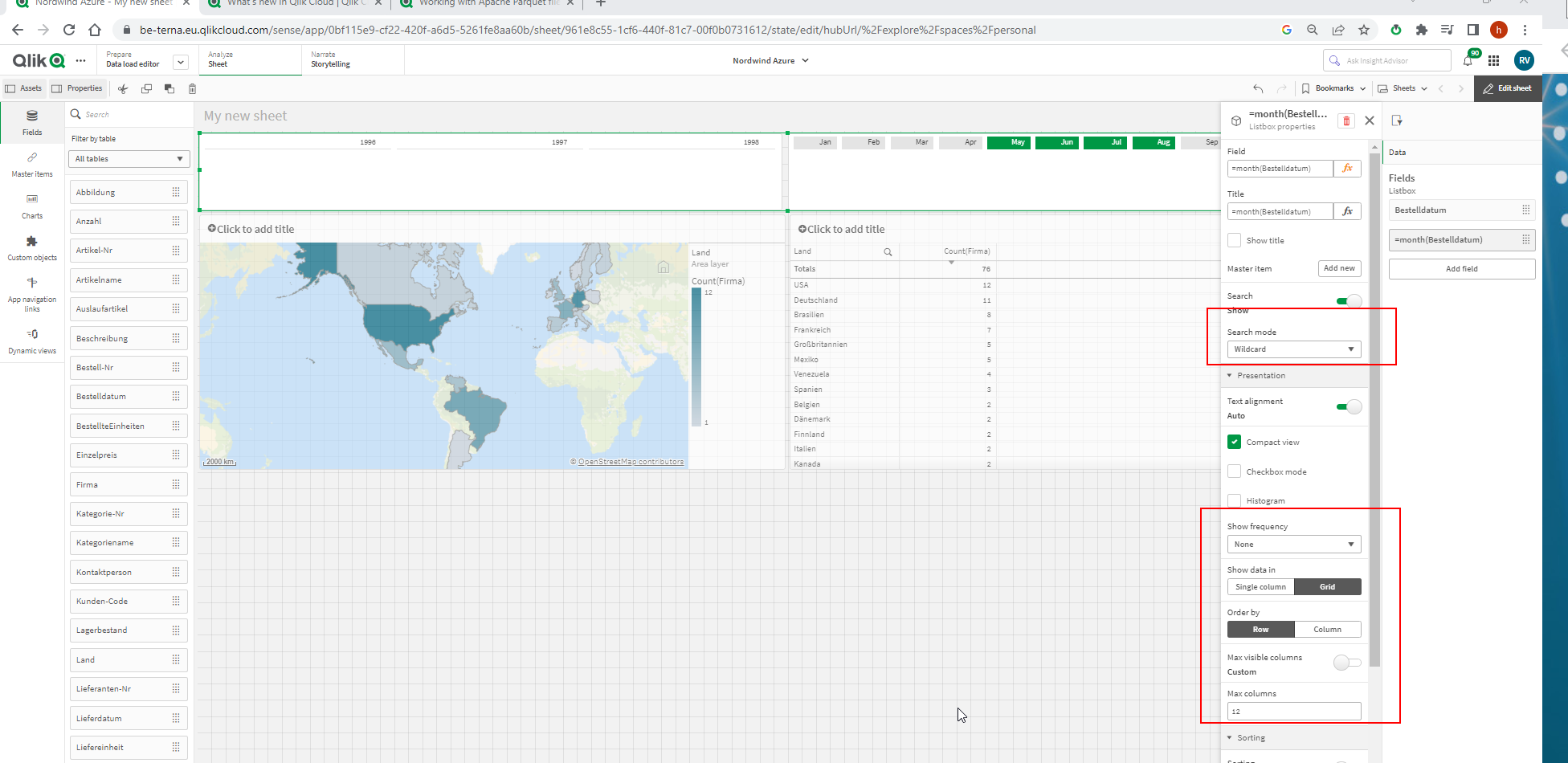Open the Fields panel in the assets sidebar
Image resolution: width=1568 pixels, height=763 pixels.
click(31, 122)
